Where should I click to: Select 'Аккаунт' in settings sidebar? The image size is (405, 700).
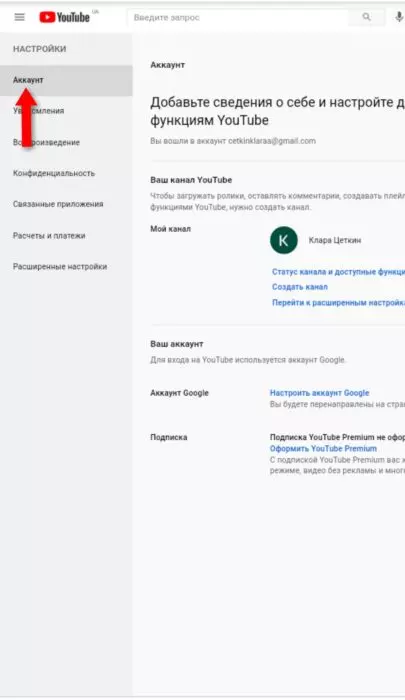click(66, 80)
